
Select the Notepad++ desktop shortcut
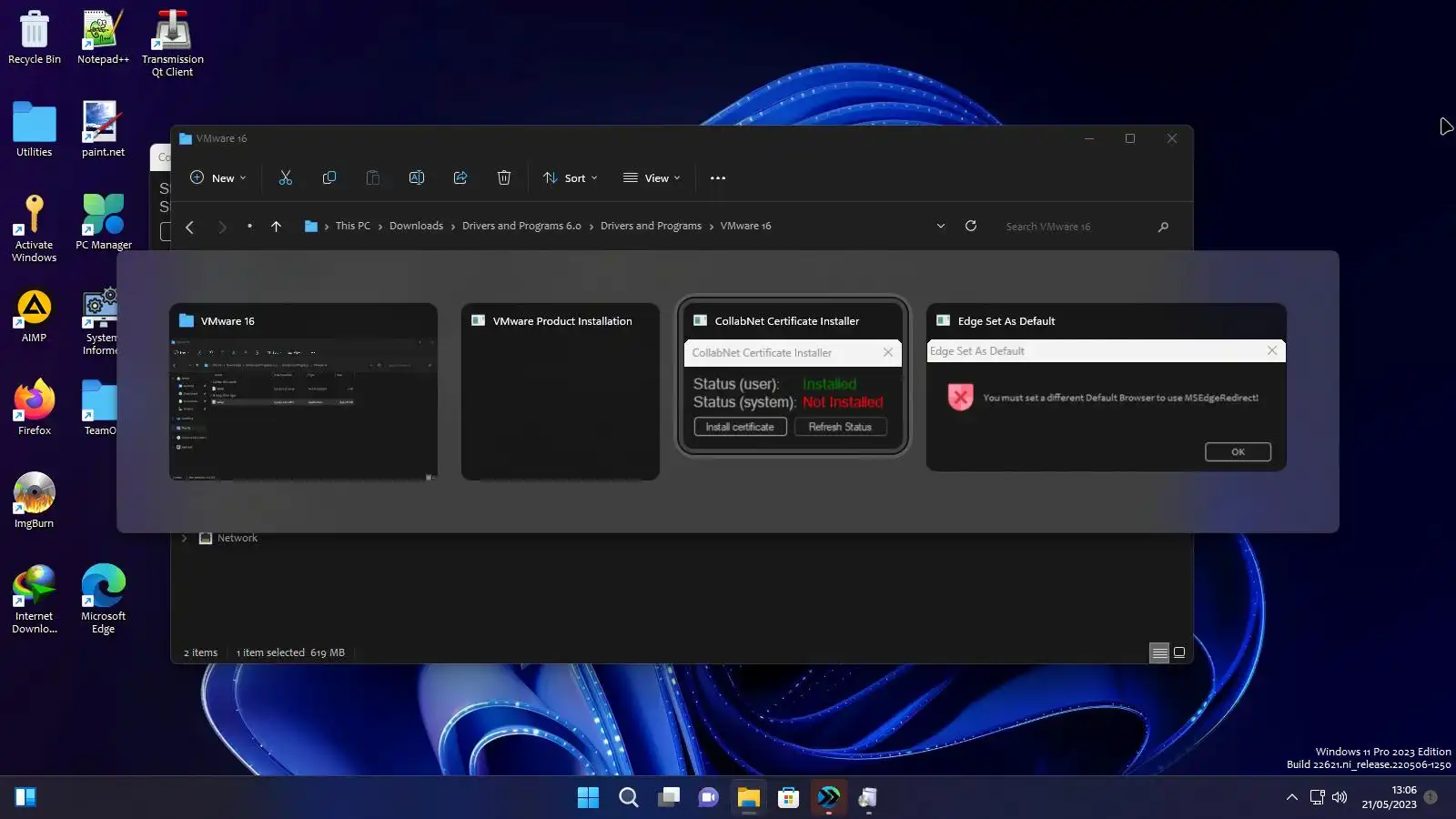pos(103,38)
